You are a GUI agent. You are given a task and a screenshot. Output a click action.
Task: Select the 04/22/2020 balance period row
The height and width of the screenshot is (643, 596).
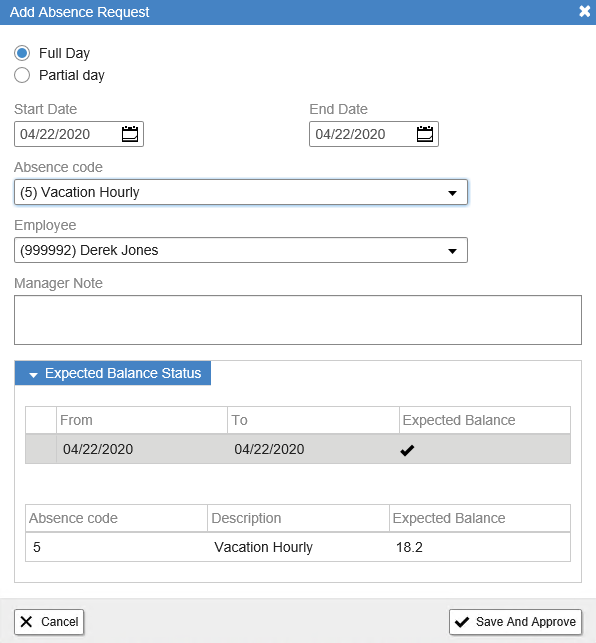coord(298,449)
